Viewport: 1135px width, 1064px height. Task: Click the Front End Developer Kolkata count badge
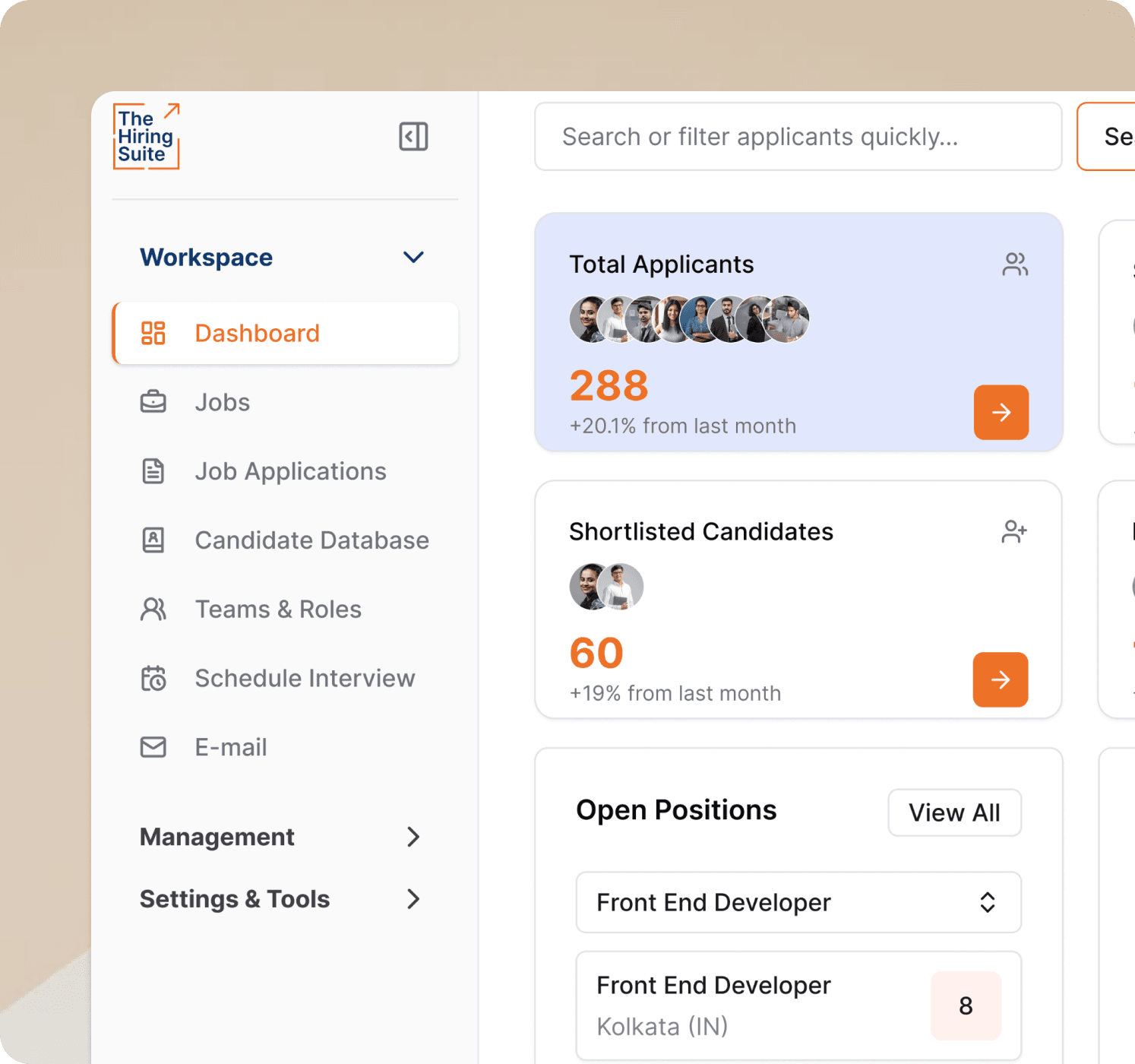pyautogui.click(x=966, y=1005)
